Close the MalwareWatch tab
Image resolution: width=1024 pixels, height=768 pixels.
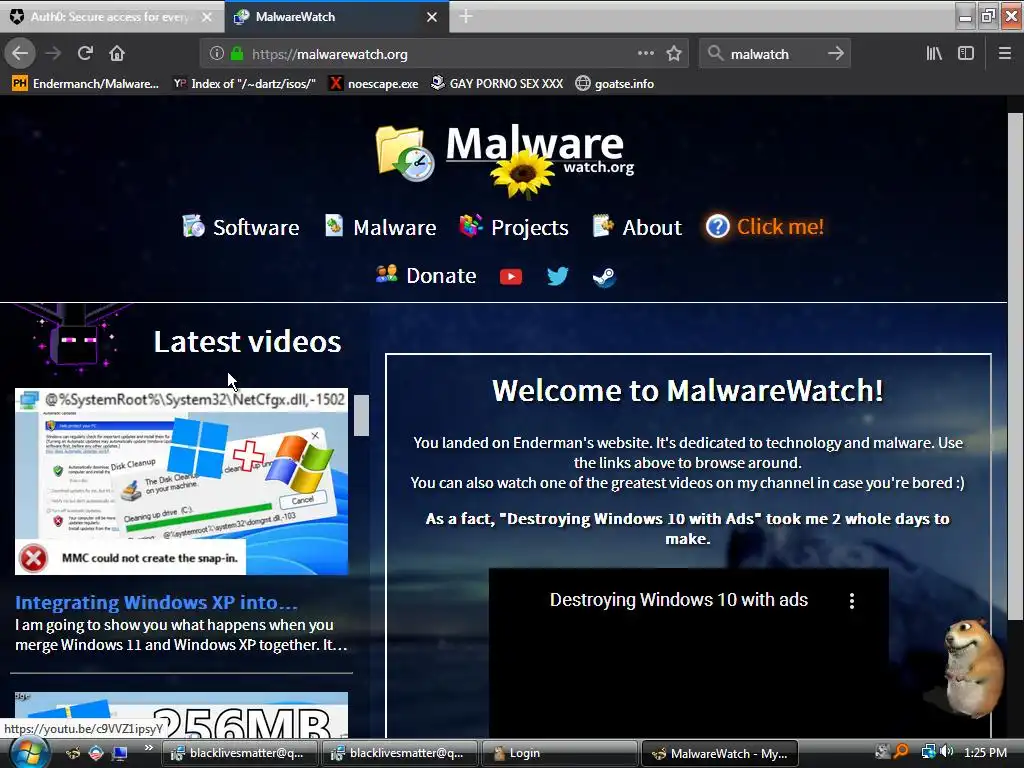click(432, 17)
